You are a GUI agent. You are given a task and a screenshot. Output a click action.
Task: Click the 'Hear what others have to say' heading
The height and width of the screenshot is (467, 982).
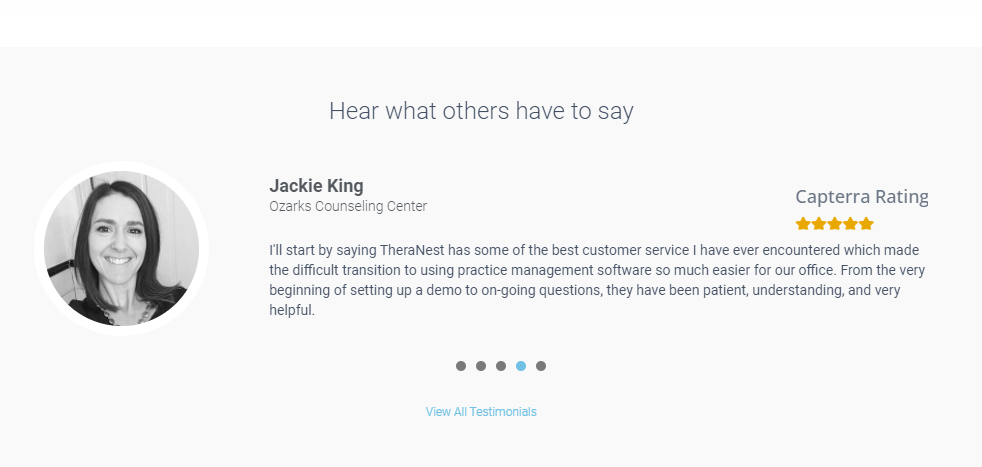[x=481, y=111]
